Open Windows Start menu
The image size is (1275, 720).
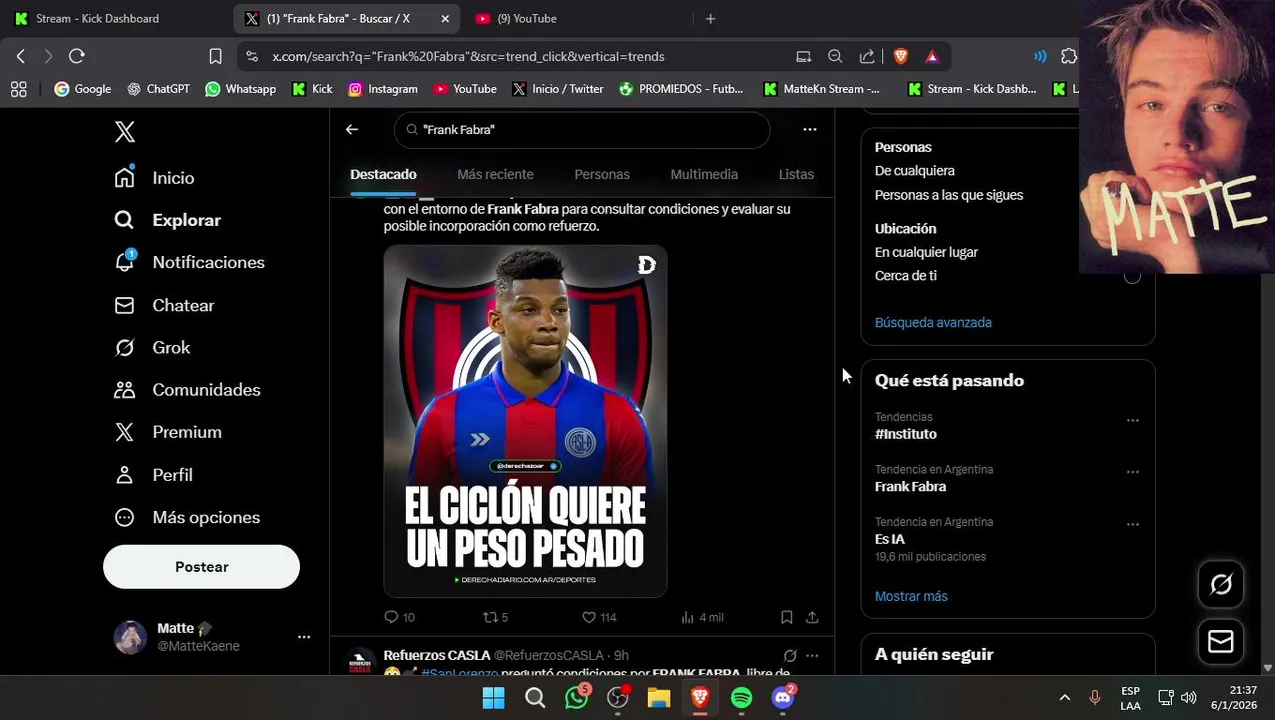[x=493, y=698]
